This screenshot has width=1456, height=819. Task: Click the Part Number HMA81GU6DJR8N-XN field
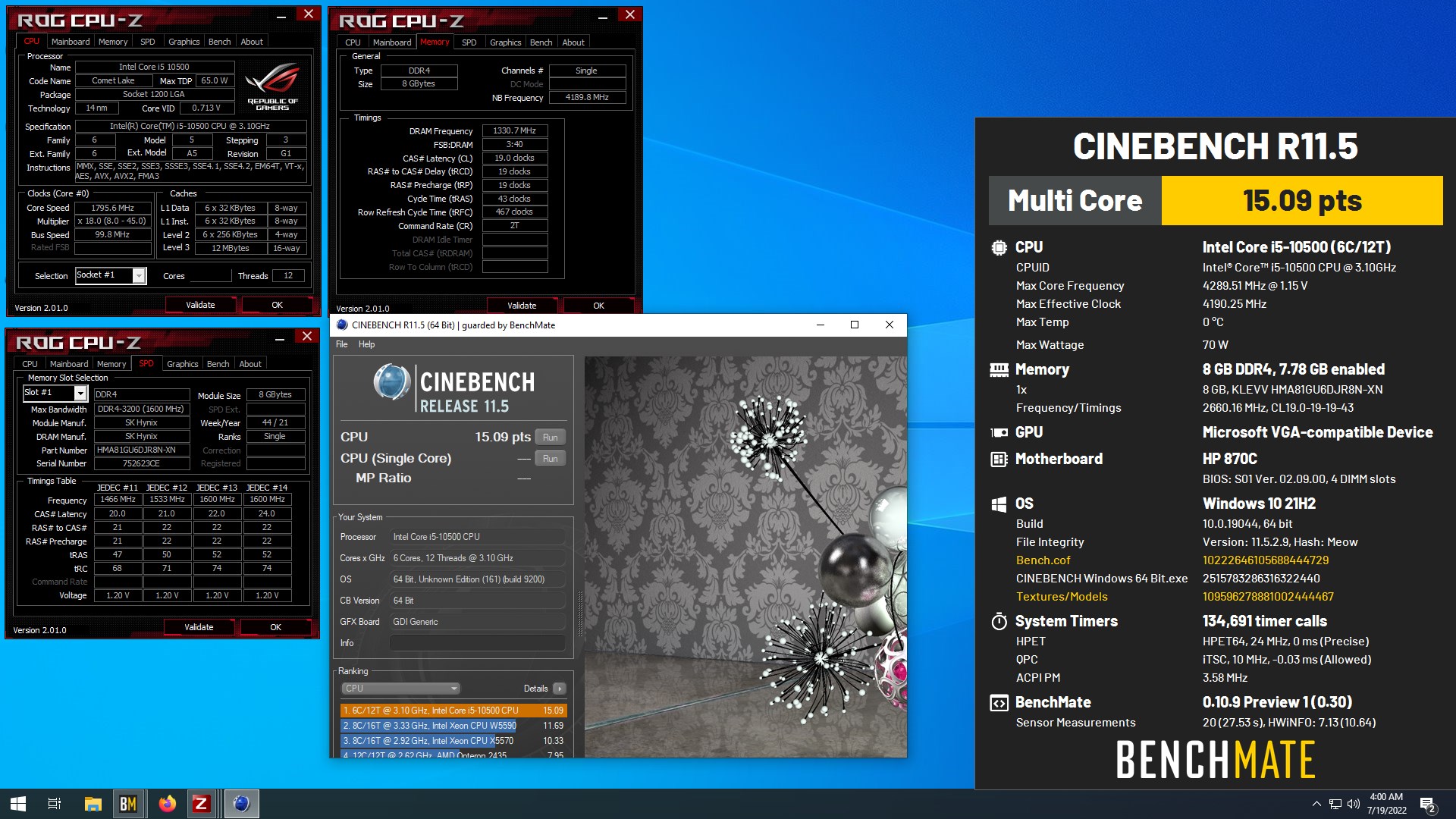142,450
